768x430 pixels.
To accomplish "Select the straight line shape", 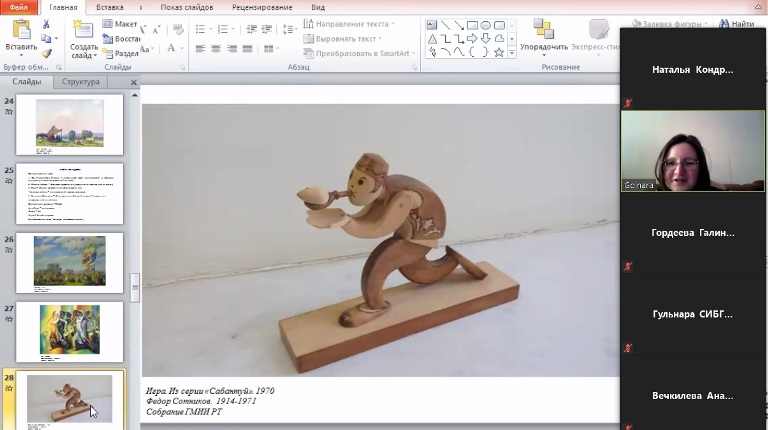I will pos(445,25).
